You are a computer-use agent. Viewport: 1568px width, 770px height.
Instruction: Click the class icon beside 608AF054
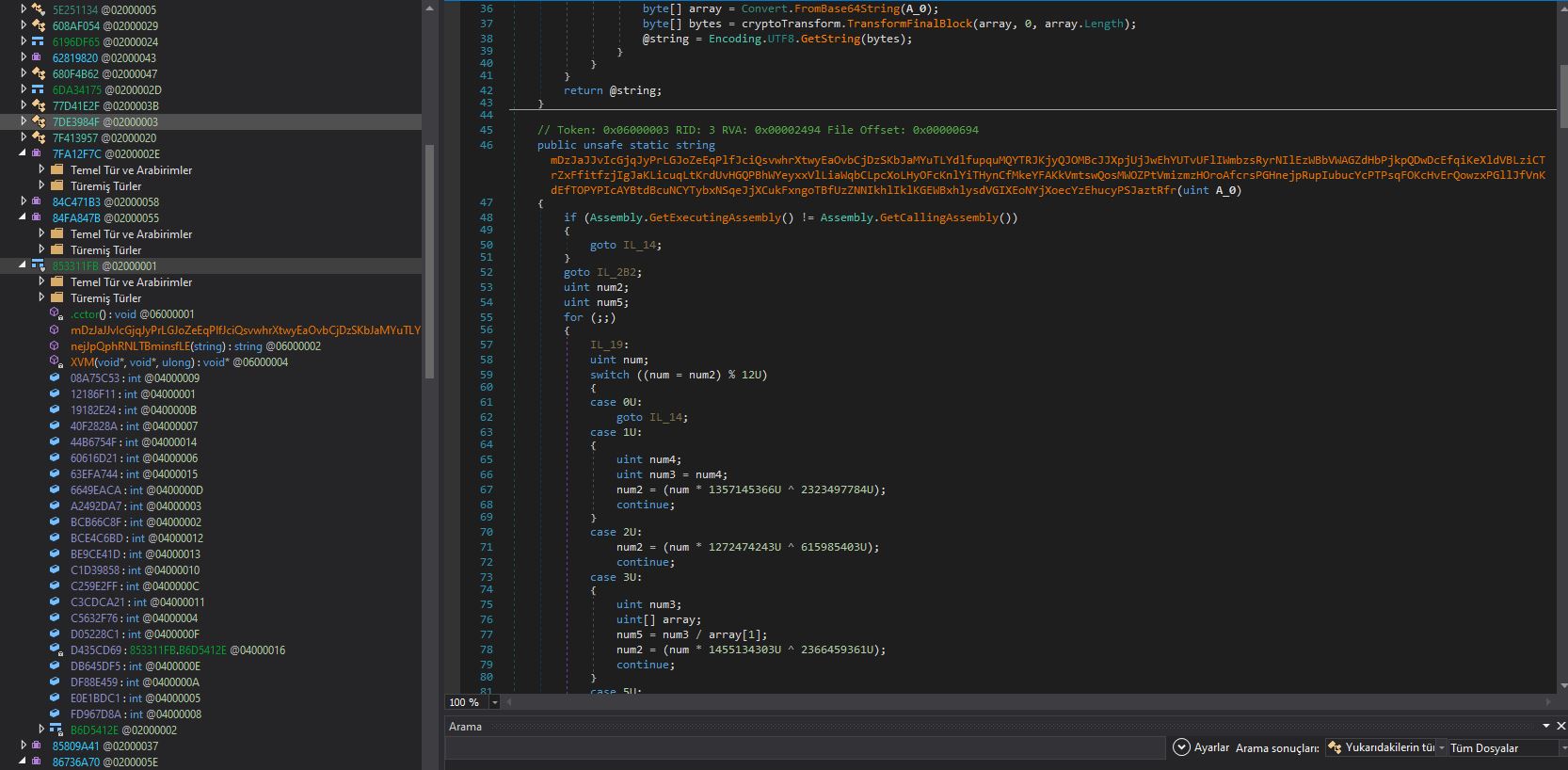tap(39, 25)
